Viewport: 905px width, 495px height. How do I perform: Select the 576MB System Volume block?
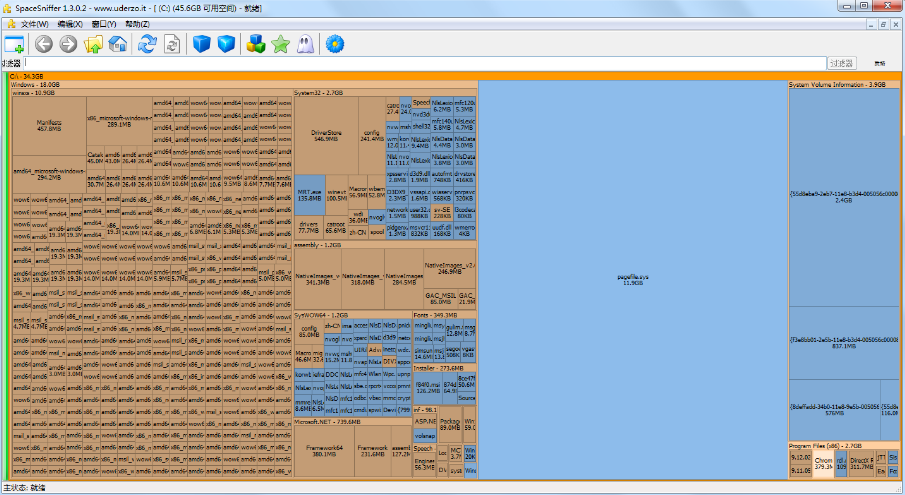[x=835, y=410]
